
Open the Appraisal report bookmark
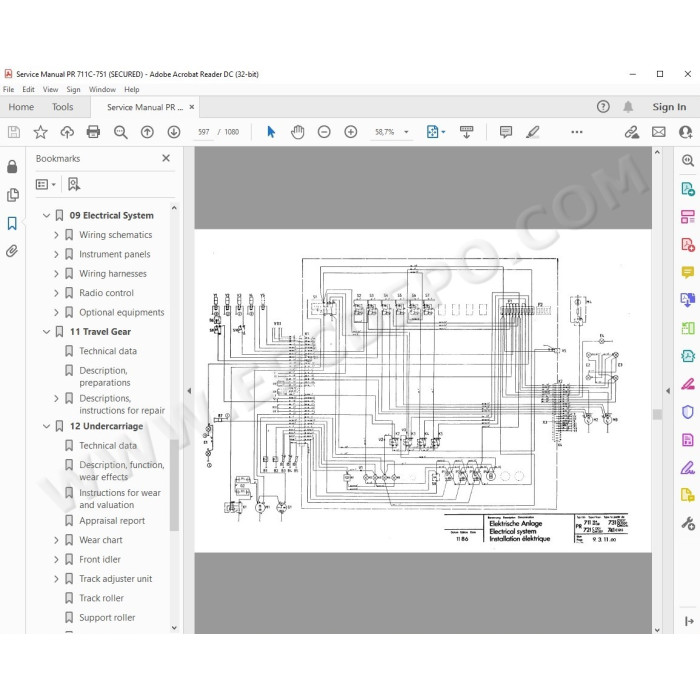[112, 521]
